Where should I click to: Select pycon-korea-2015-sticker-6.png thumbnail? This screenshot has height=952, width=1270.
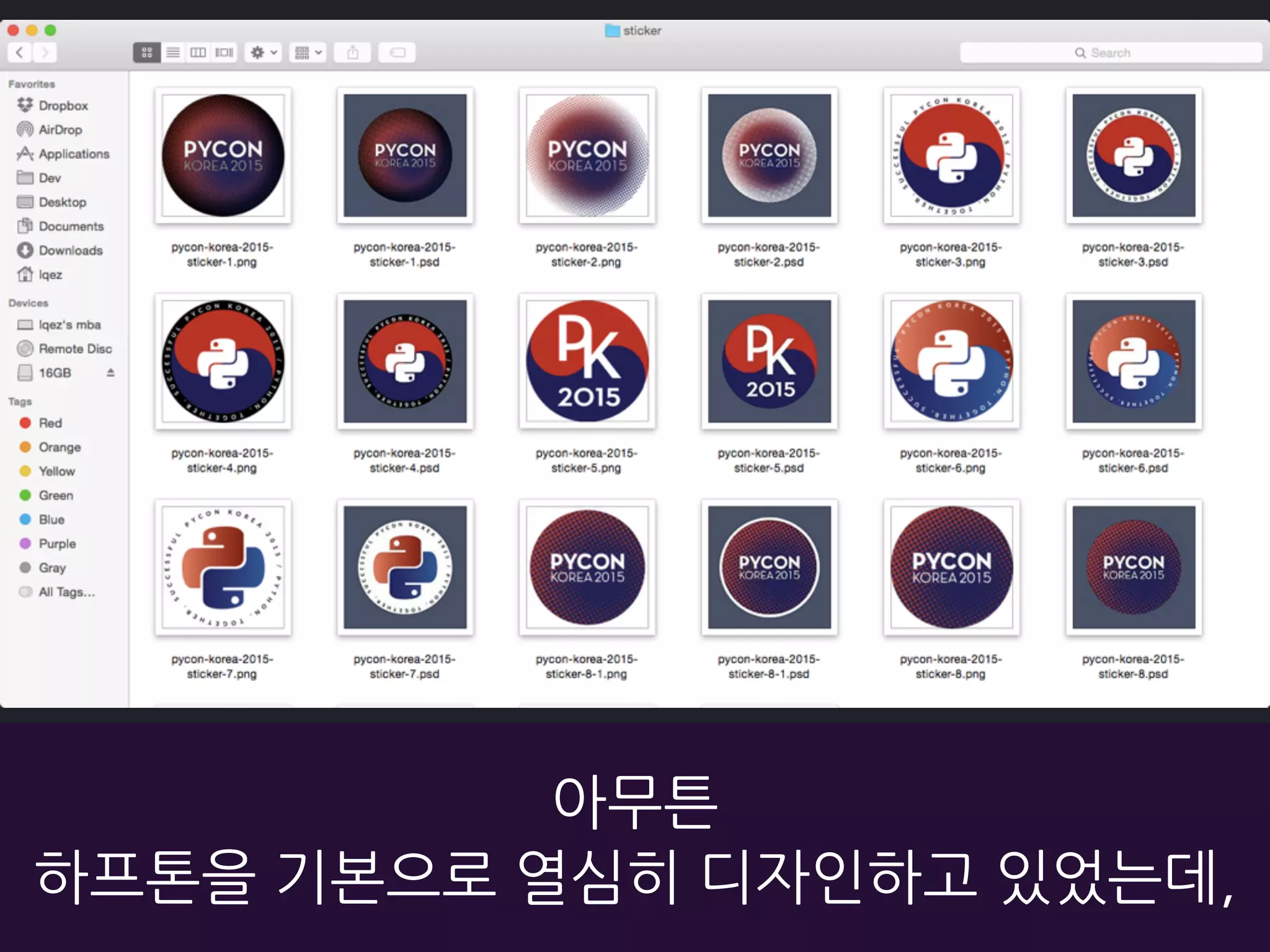coord(952,361)
